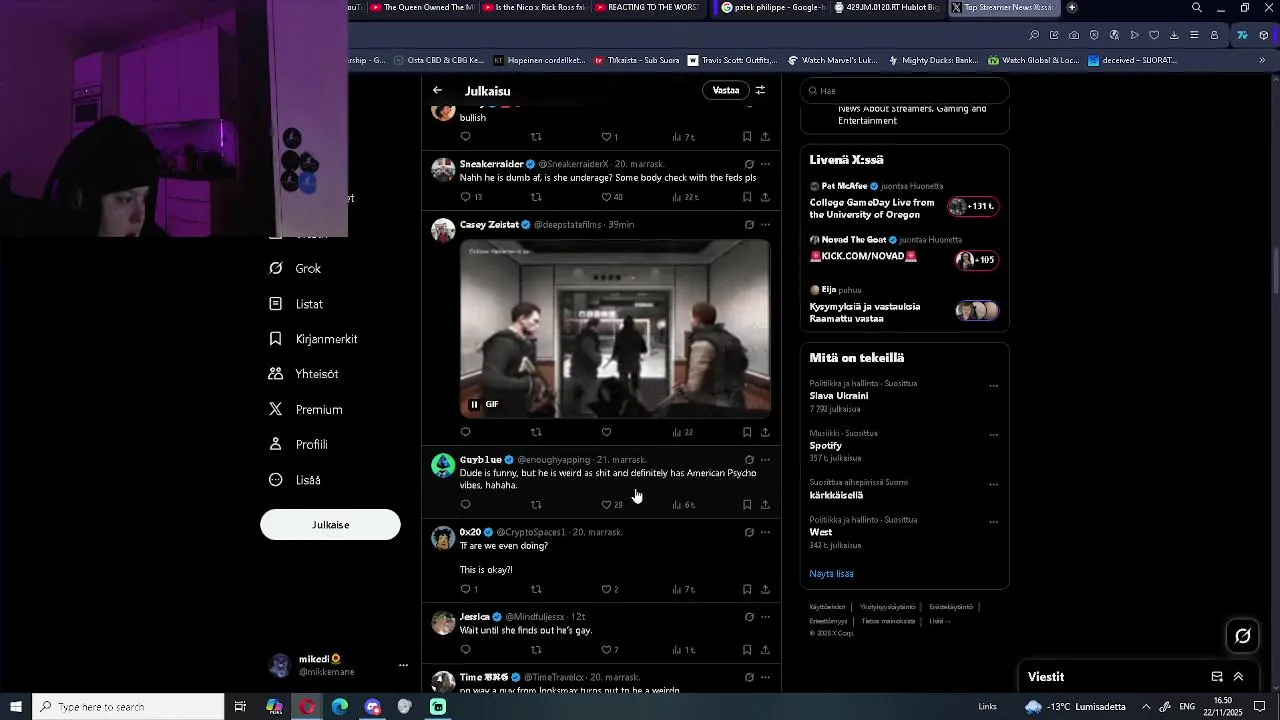Go back using the arrow next to Julkaisu

pos(437,90)
